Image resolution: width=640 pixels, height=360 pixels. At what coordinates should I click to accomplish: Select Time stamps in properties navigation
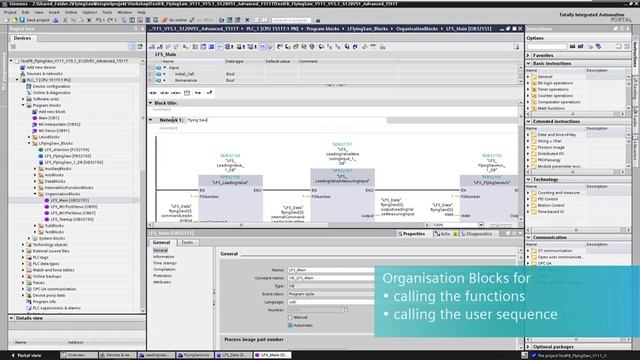pos(164,263)
